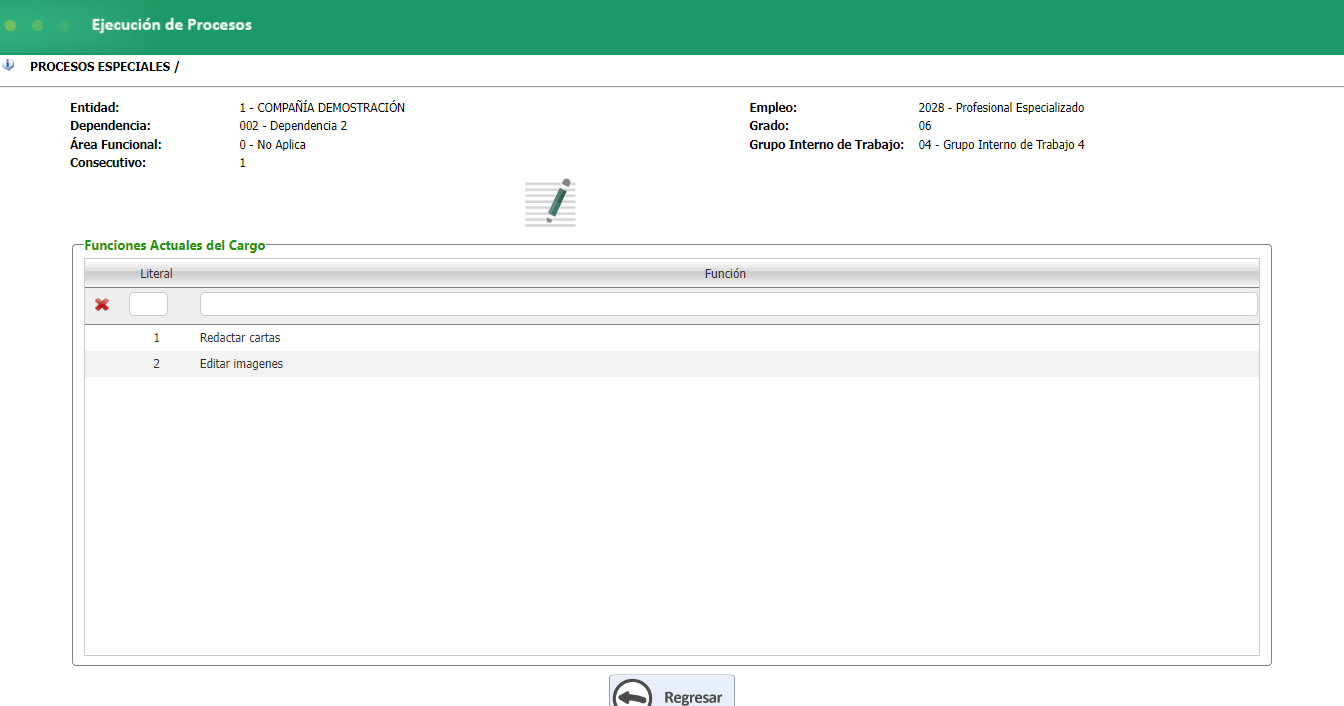Click the 'Empleo:' label
1344x706 pixels.
[773, 108]
